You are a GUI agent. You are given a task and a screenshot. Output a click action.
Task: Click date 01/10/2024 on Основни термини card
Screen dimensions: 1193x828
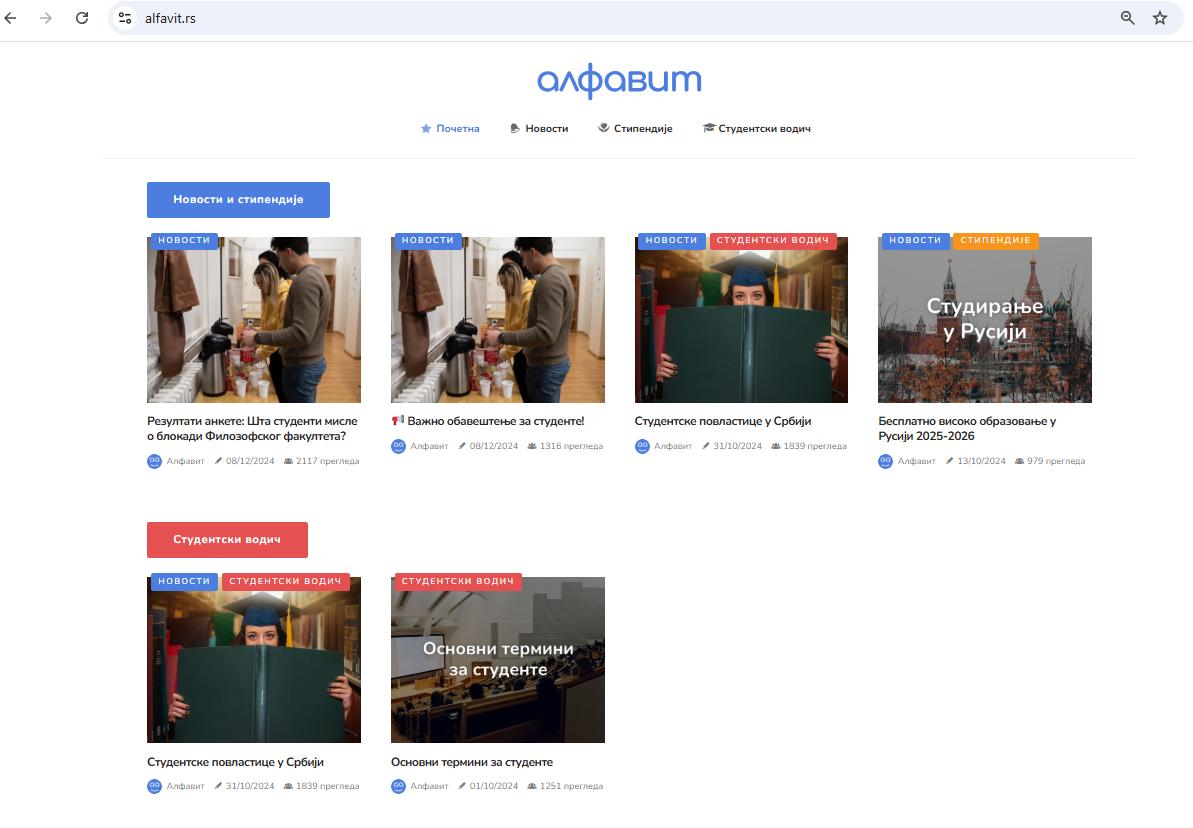click(x=493, y=786)
